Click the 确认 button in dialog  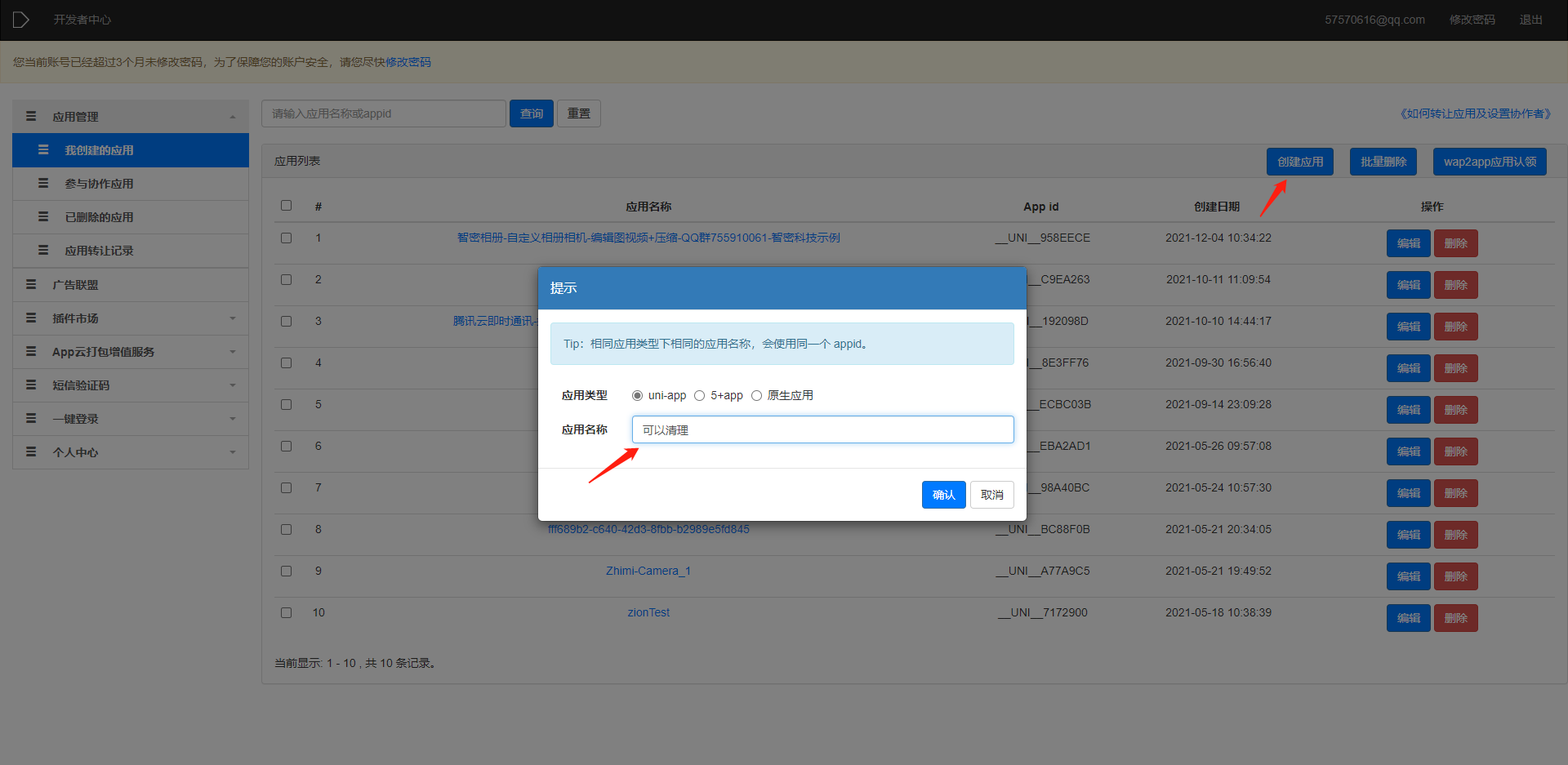tap(943, 495)
